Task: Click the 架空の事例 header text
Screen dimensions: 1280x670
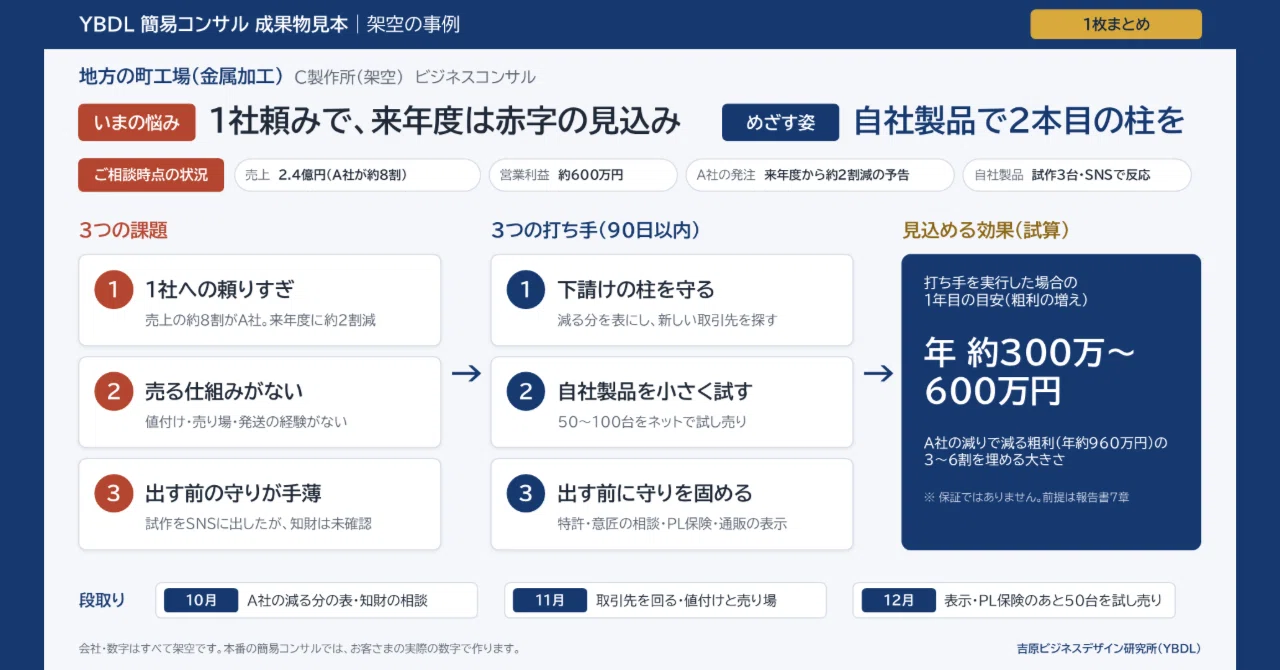Action: (413, 24)
